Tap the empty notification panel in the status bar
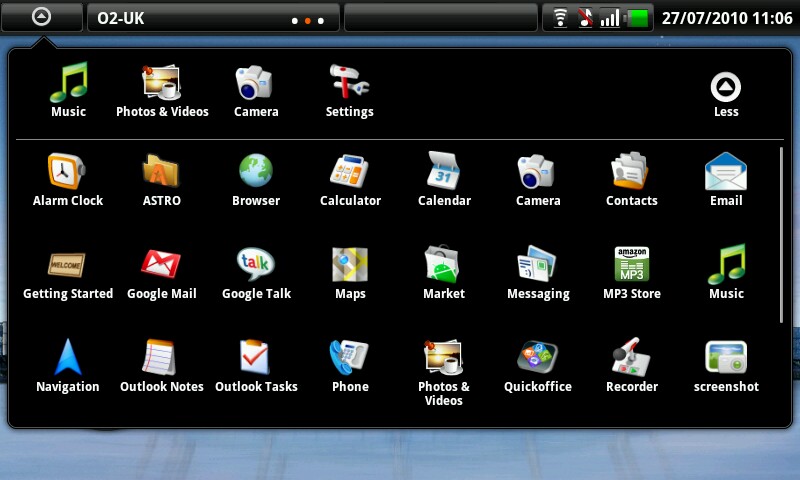The image size is (800, 480). pyautogui.click(x=441, y=18)
